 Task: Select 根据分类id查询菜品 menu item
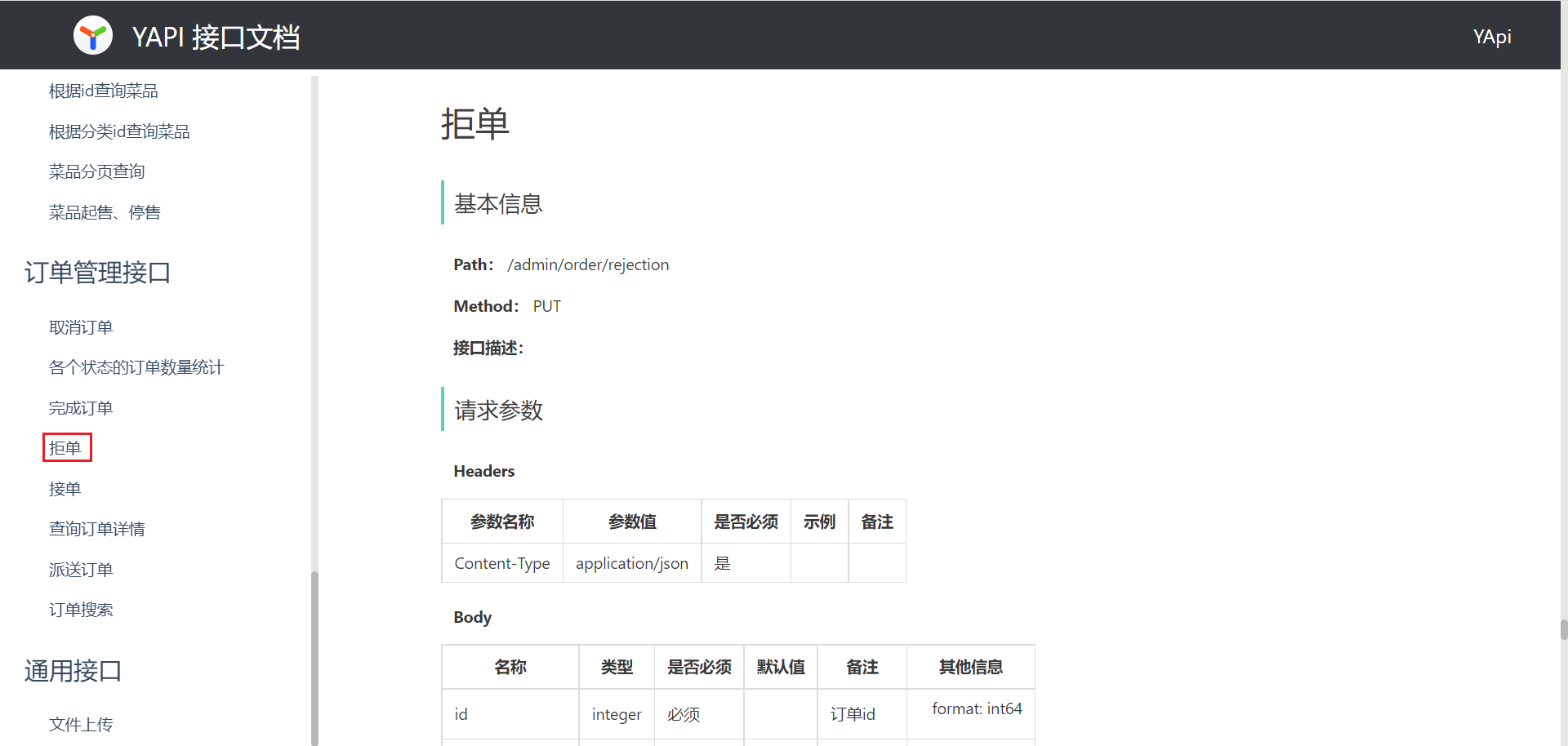point(119,131)
